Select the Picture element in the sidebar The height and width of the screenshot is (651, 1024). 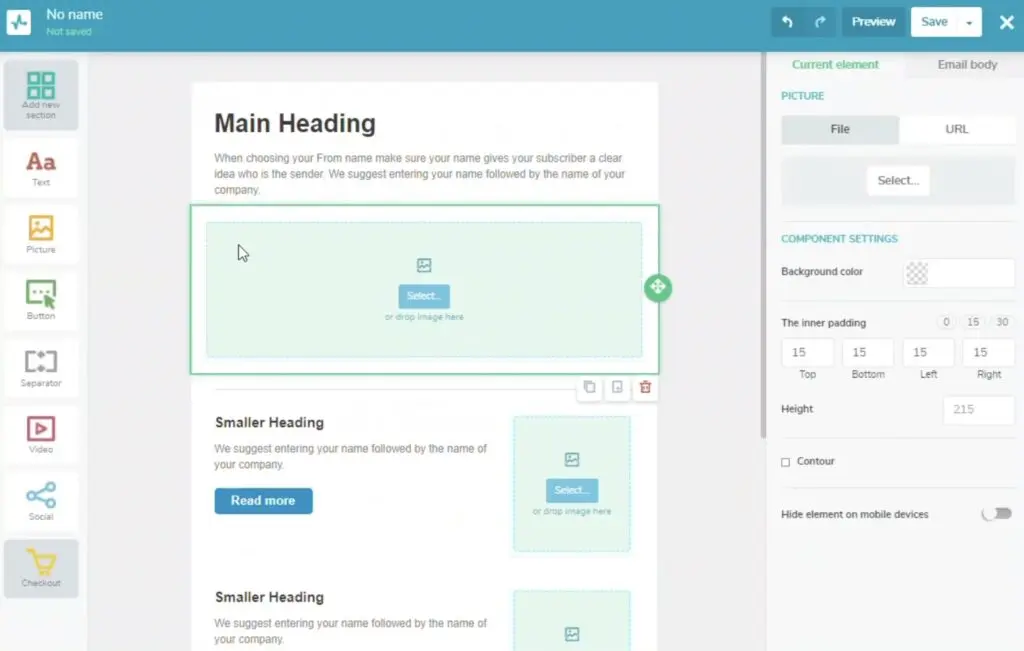point(41,234)
